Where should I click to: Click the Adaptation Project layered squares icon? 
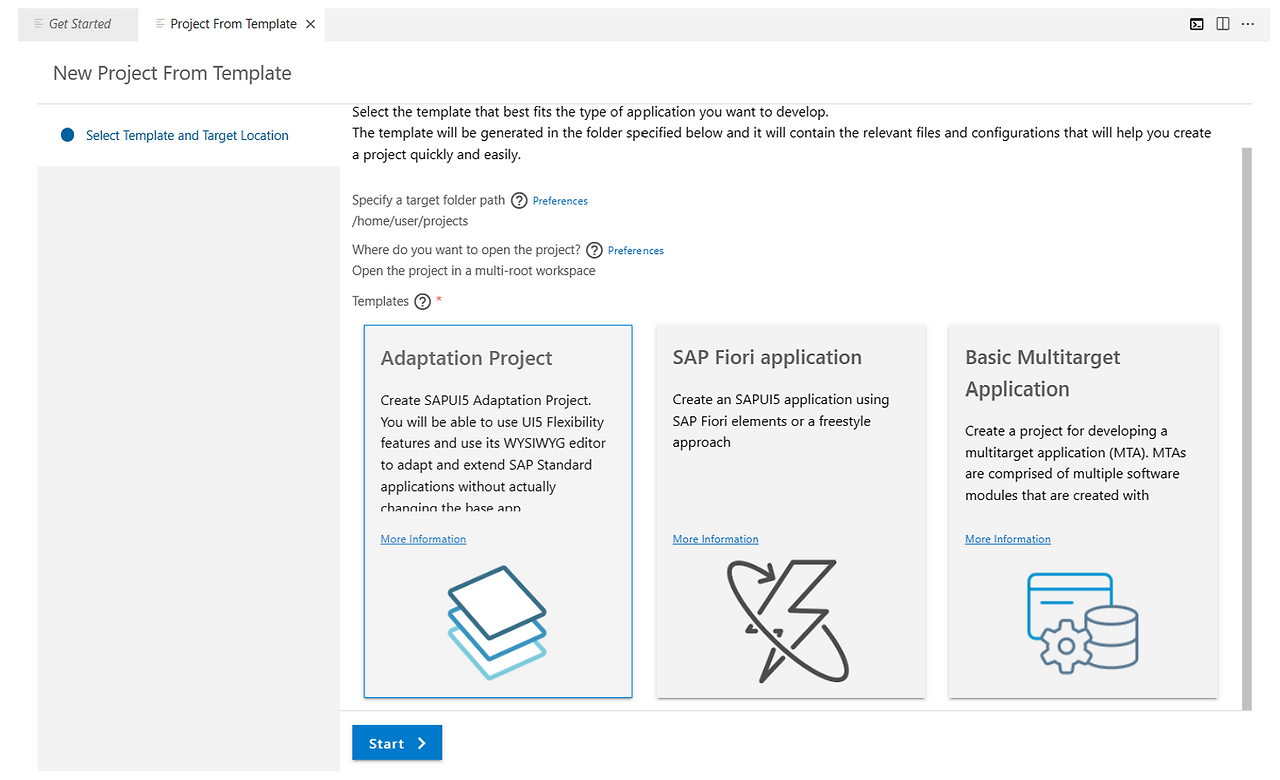click(x=497, y=621)
